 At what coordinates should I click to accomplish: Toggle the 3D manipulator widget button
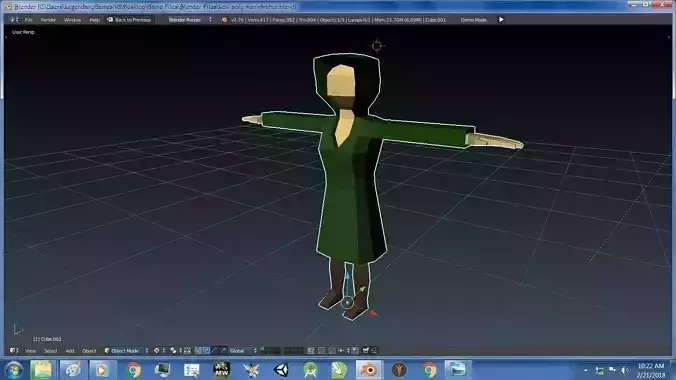(x=198, y=351)
